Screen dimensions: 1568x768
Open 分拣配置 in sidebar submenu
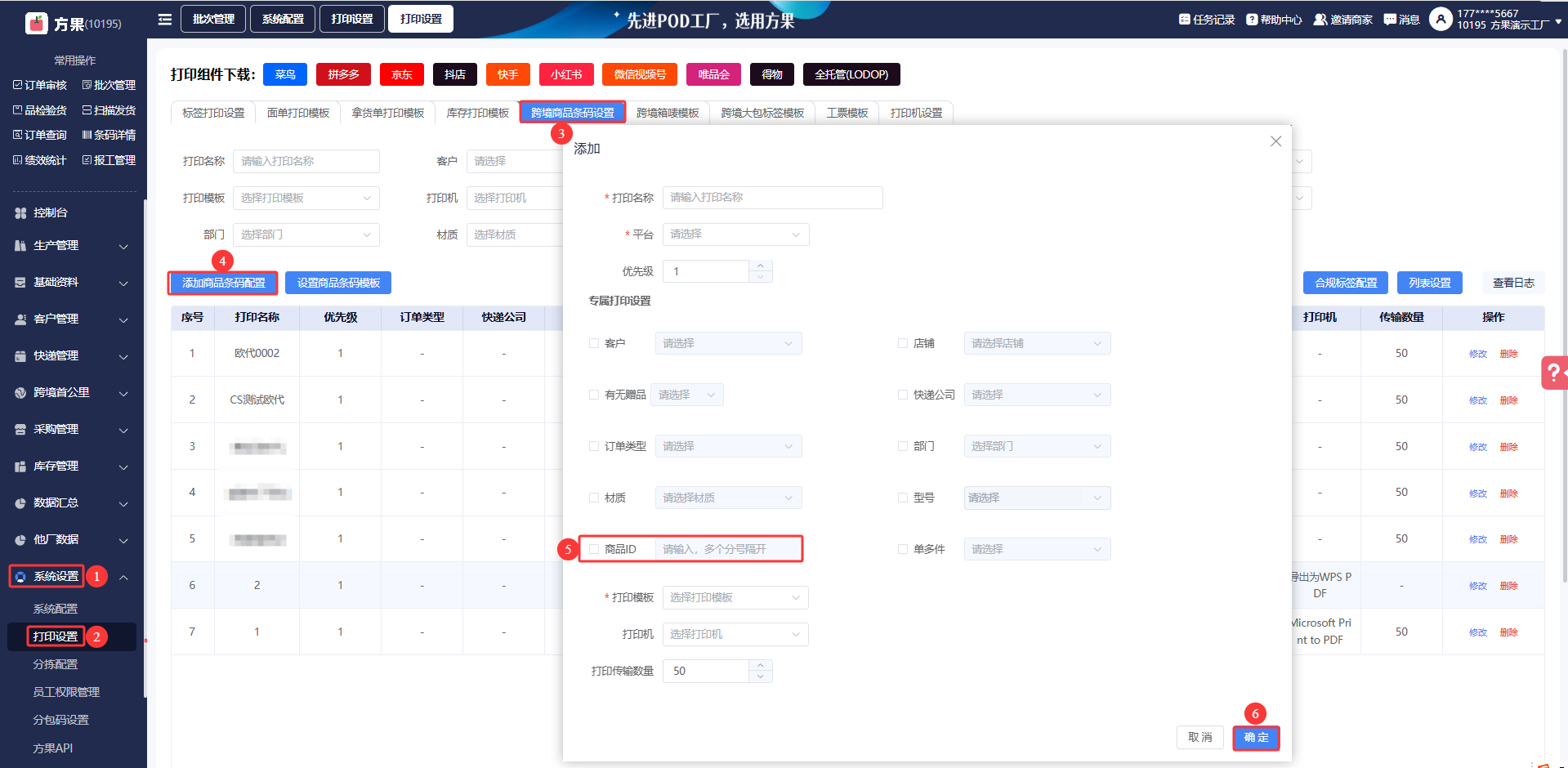point(56,664)
